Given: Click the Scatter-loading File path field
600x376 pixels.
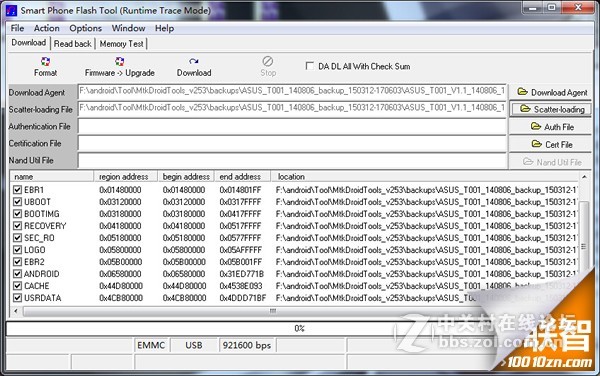Looking at the screenshot, I should pos(292,109).
